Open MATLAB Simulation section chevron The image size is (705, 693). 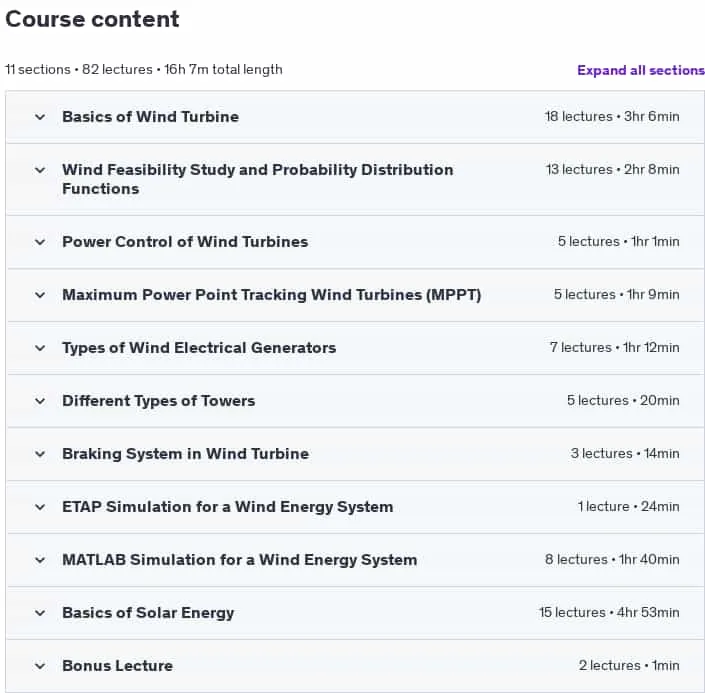40,560
